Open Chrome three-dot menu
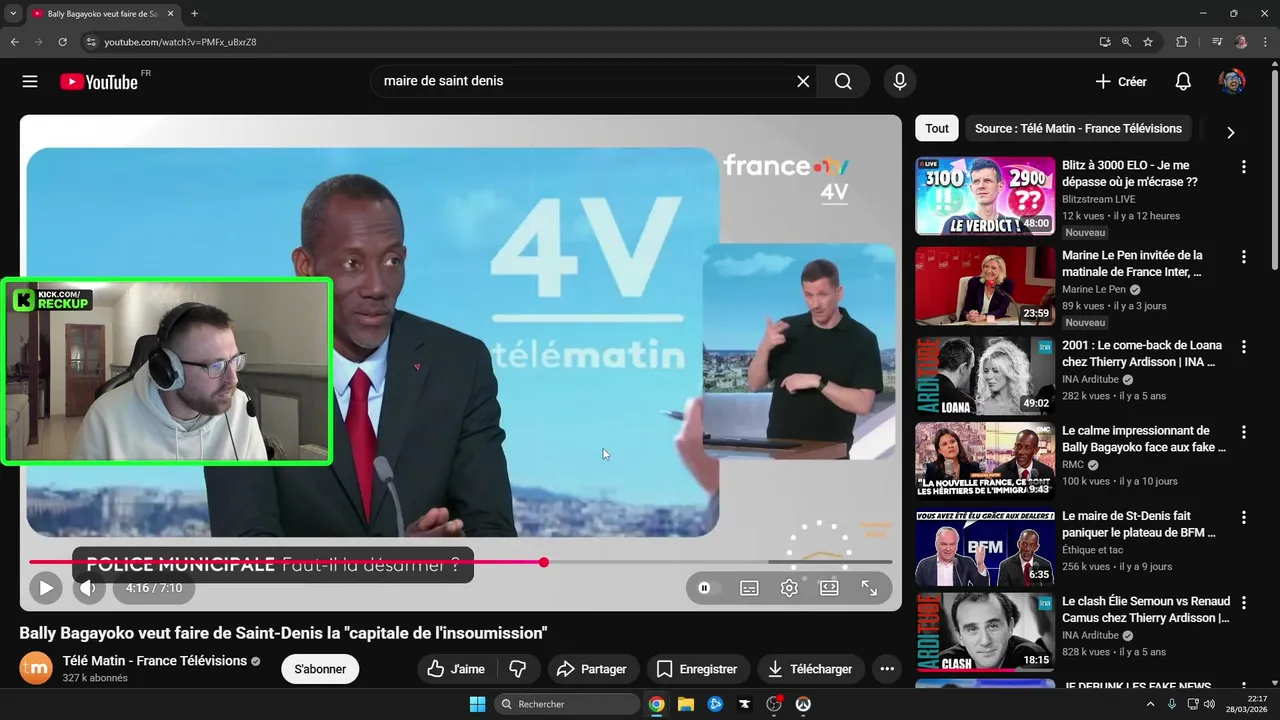 1265,42
